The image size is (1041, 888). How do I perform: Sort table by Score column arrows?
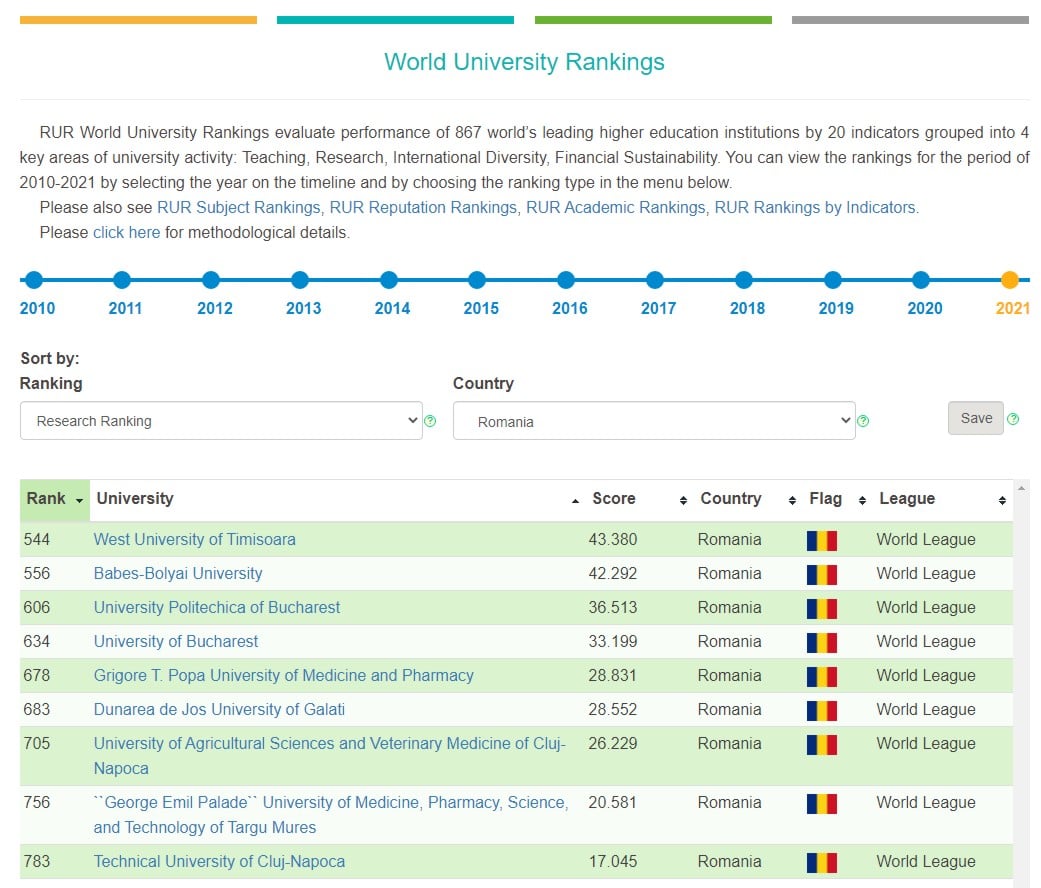point(683,500)
